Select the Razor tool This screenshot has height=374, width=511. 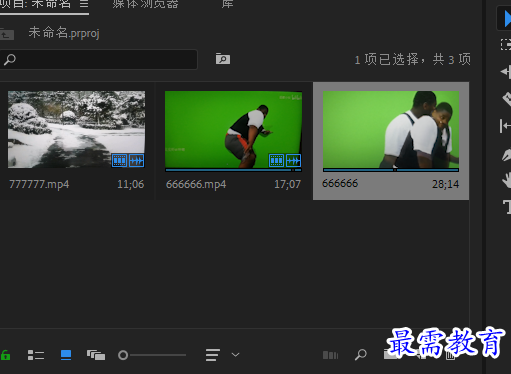click(506, 99)
